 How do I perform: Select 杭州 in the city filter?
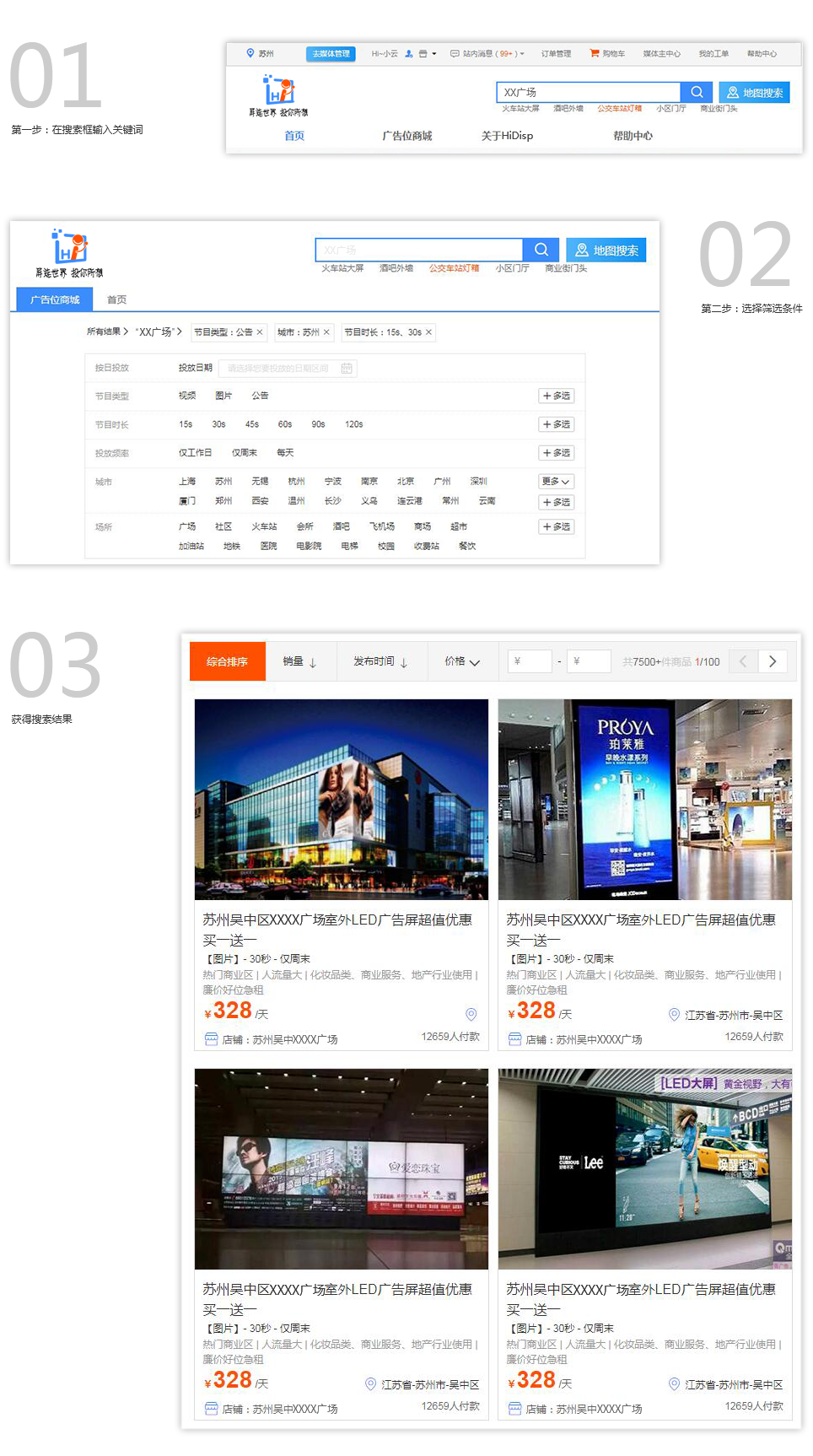pyautogui.click(x=296, y=482)
